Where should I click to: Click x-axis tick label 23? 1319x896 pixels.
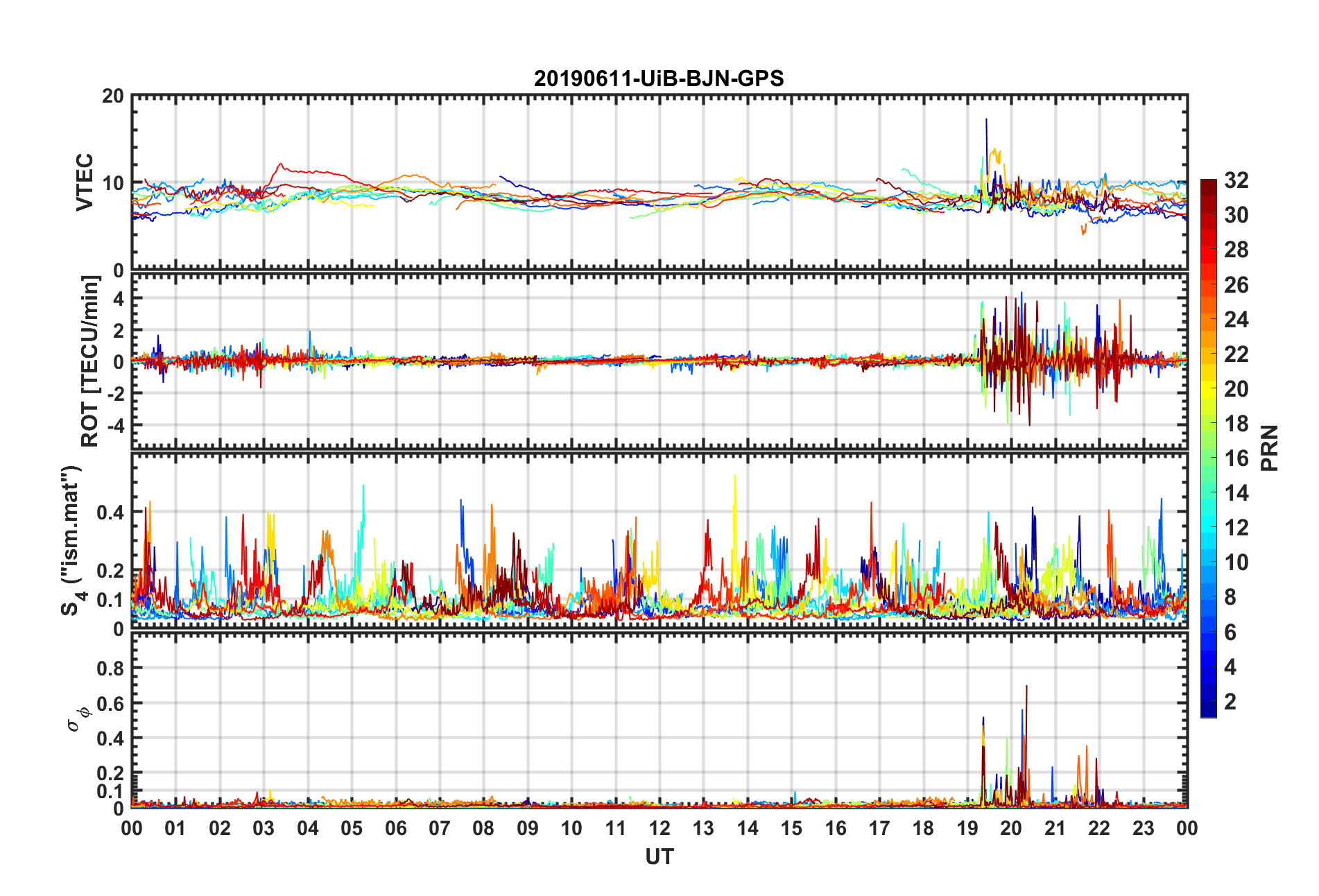click(x=1143, y=828)
